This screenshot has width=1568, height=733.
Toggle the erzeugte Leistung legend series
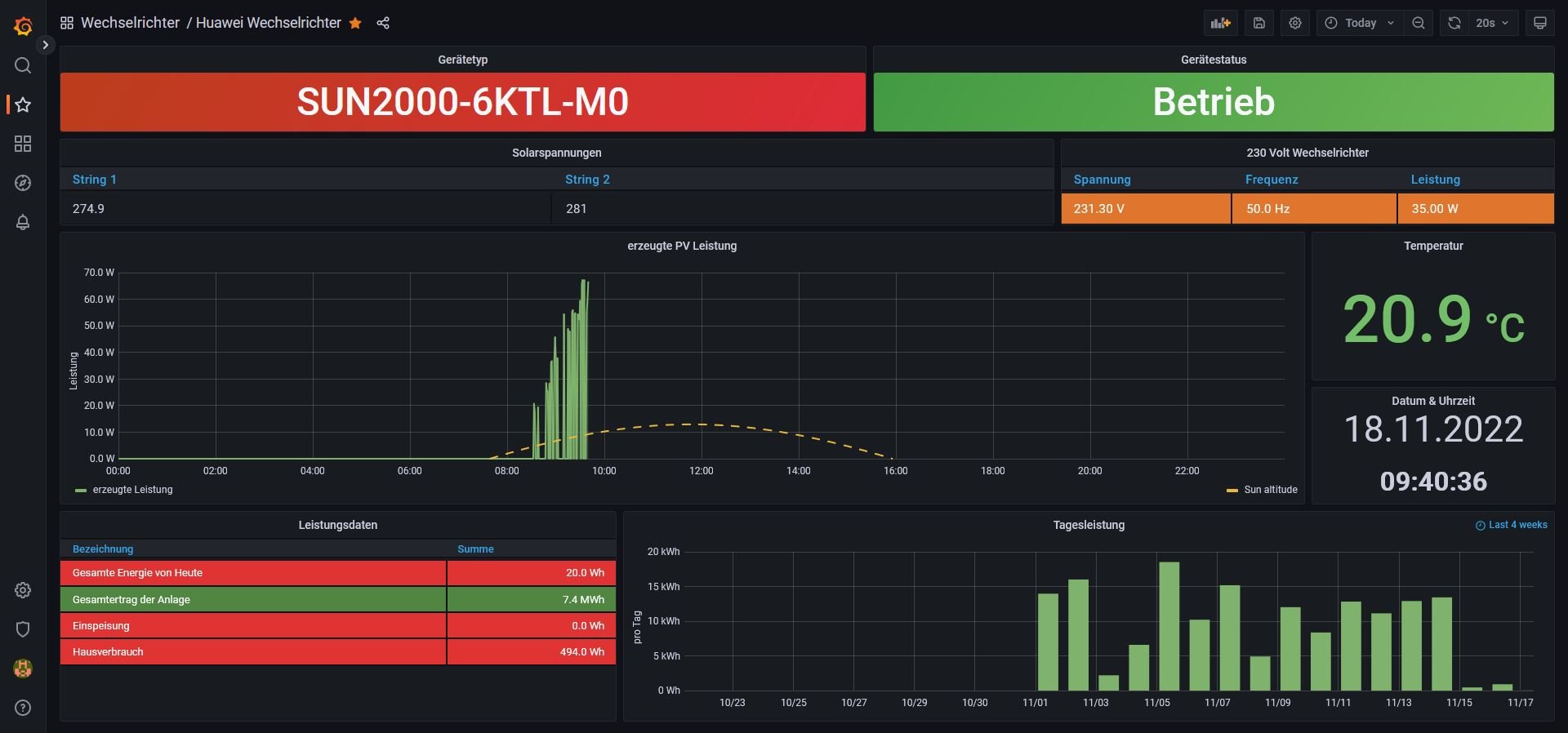pos(132,490)
